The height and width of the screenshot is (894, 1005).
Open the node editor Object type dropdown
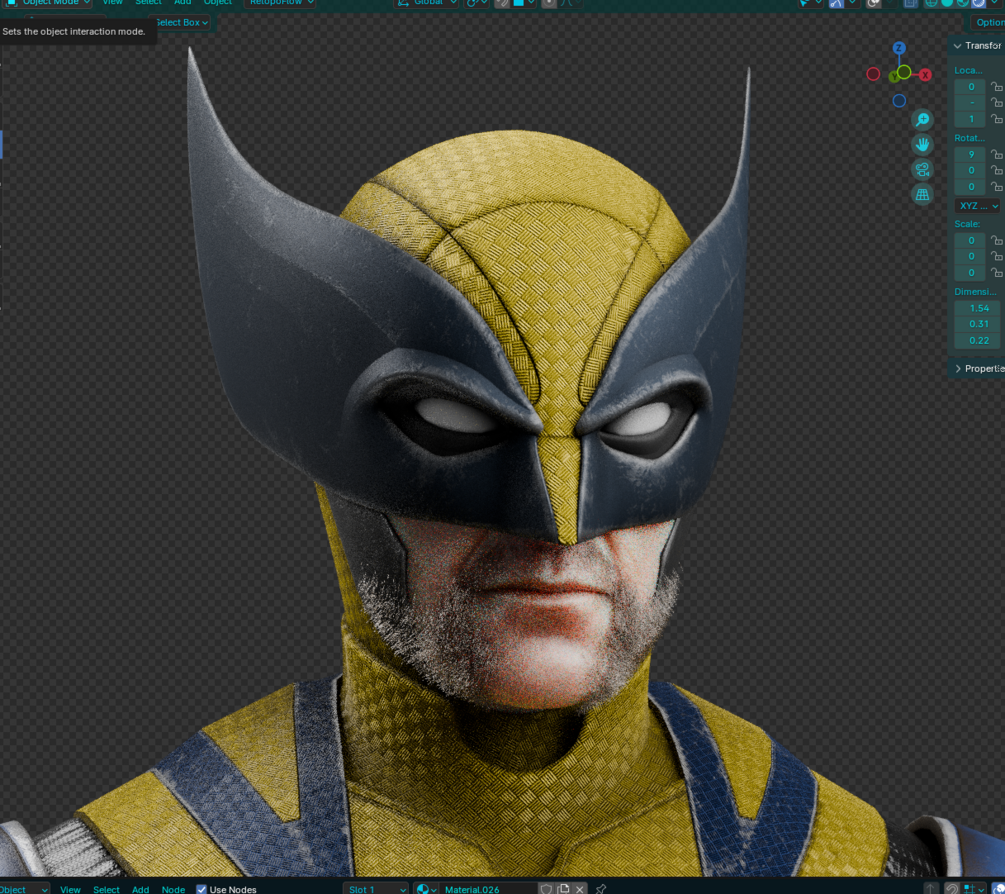pos(23,889)
